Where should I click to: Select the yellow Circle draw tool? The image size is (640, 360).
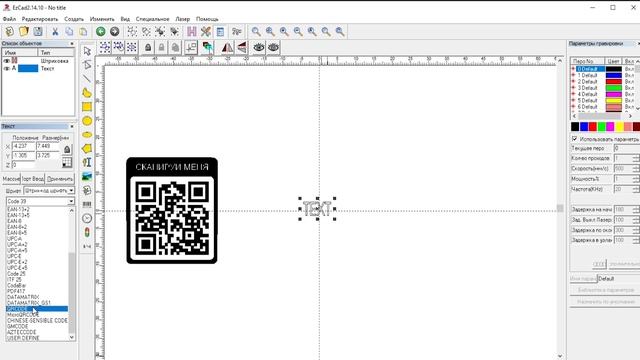tap(87, 121)
